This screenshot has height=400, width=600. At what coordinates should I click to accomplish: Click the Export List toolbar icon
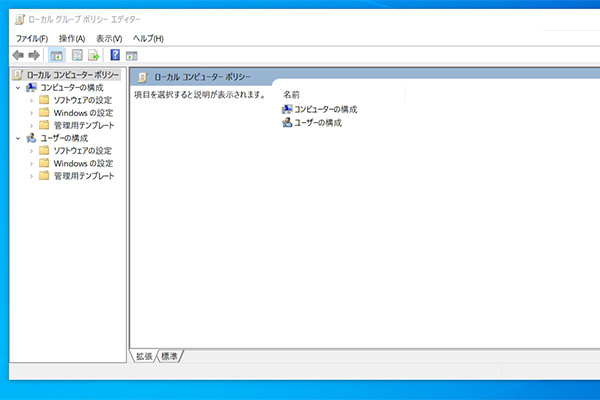(93, 56)
